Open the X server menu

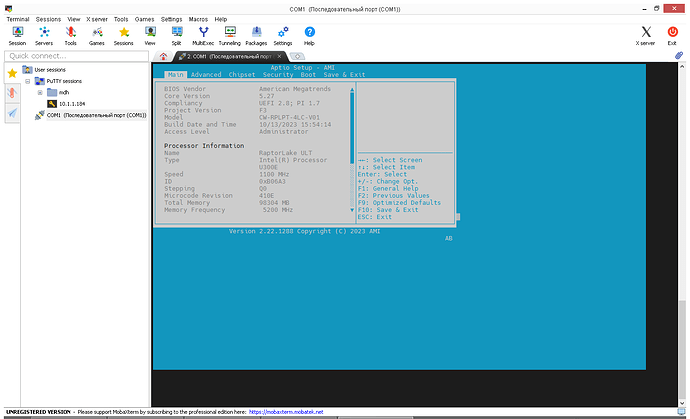click(x=97, y=19)
